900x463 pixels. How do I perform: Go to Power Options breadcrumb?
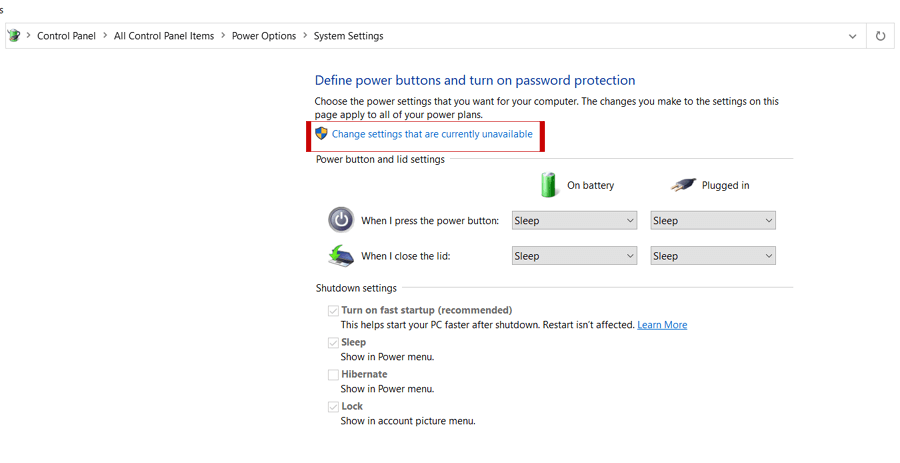(264, 36)
